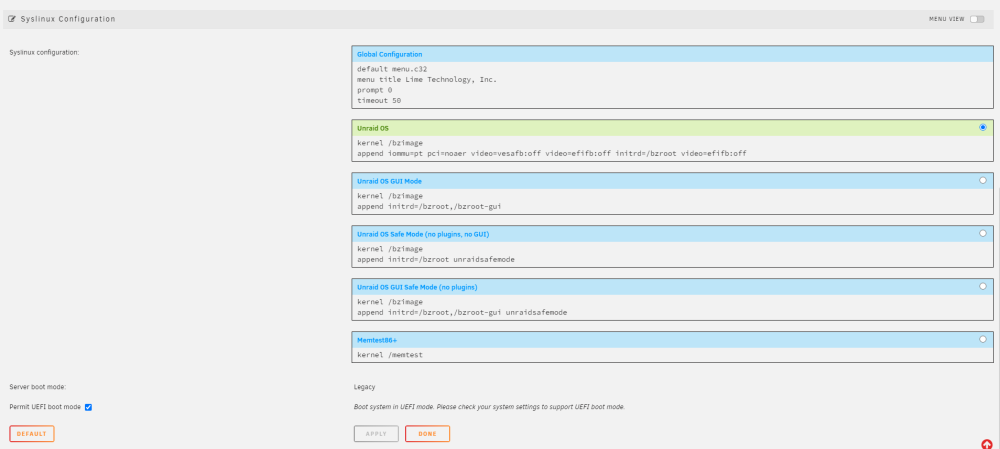Click the red back-to-top arrow icon
The width and height of the screenshot is (1000, 449).
pyautogui.click(x=987, y=444)
